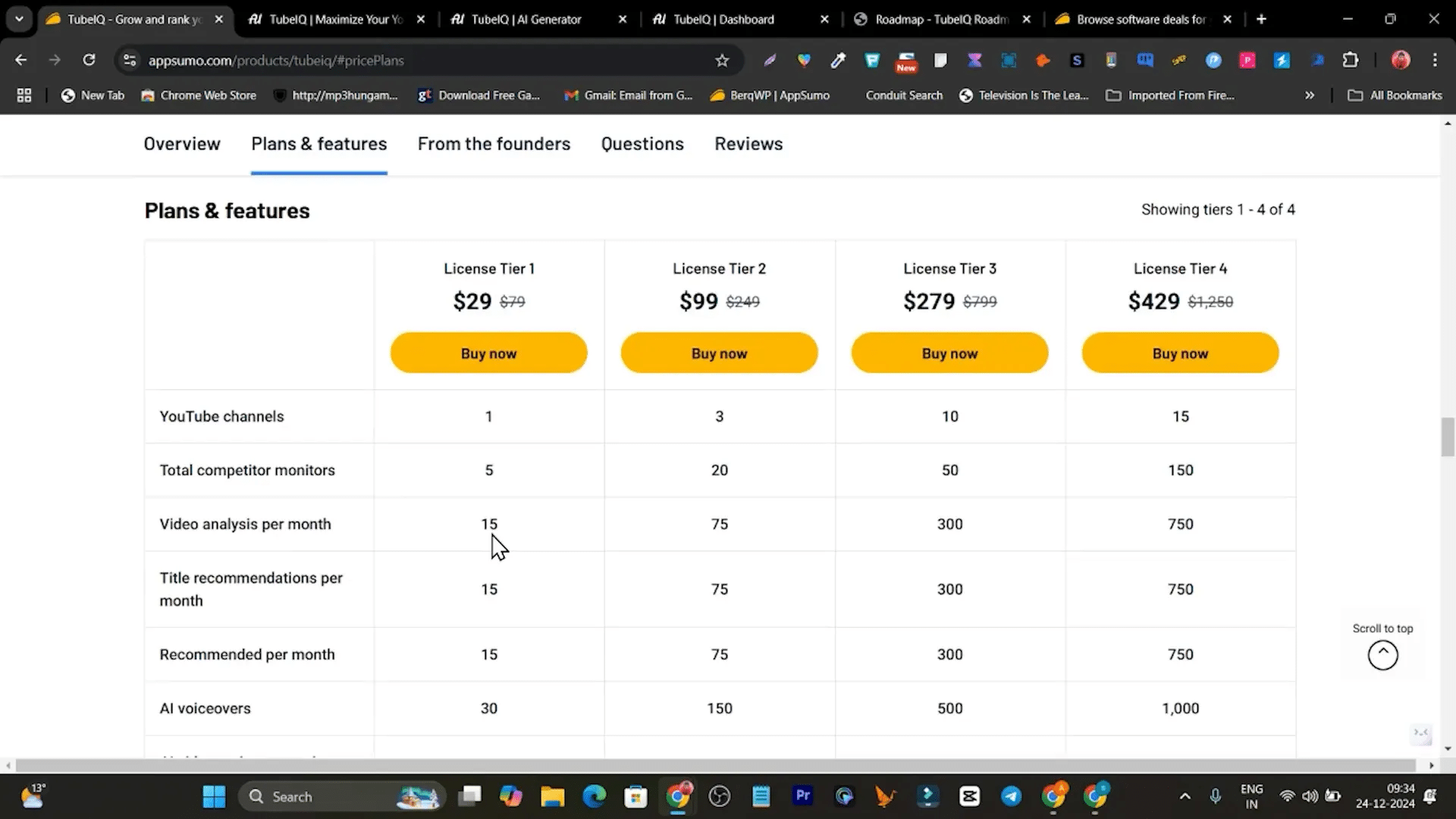This screenshot has width=1456, height=819.
Task: Click the page reload icon
Action: click(x=89, y=60)
